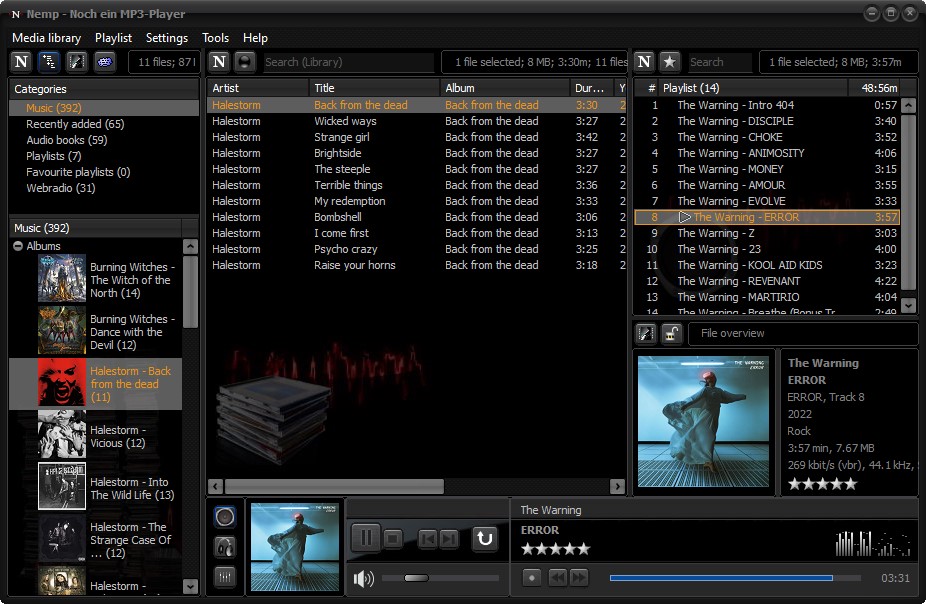The height and width of the screenshot is (604, 926).
Task: Open the equalizer panel icon
Action: tap(225, 576)
